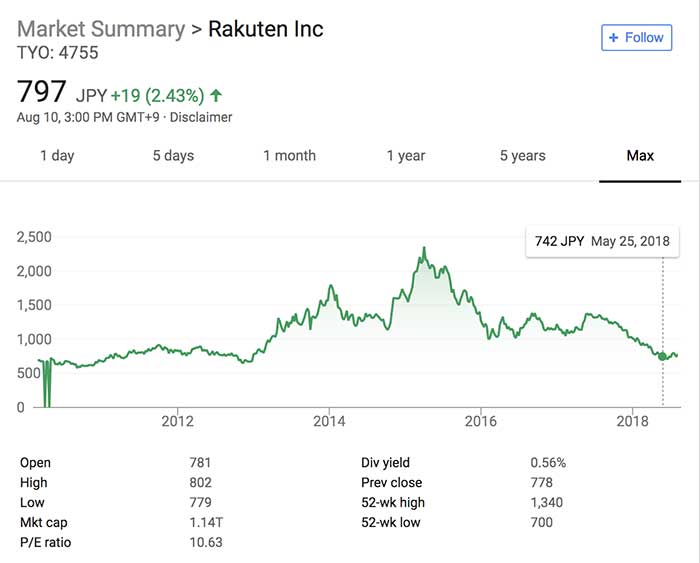Click the plus icon in Follow button
The height and width of the screenshot is (563, 700).
coord(612,38)
